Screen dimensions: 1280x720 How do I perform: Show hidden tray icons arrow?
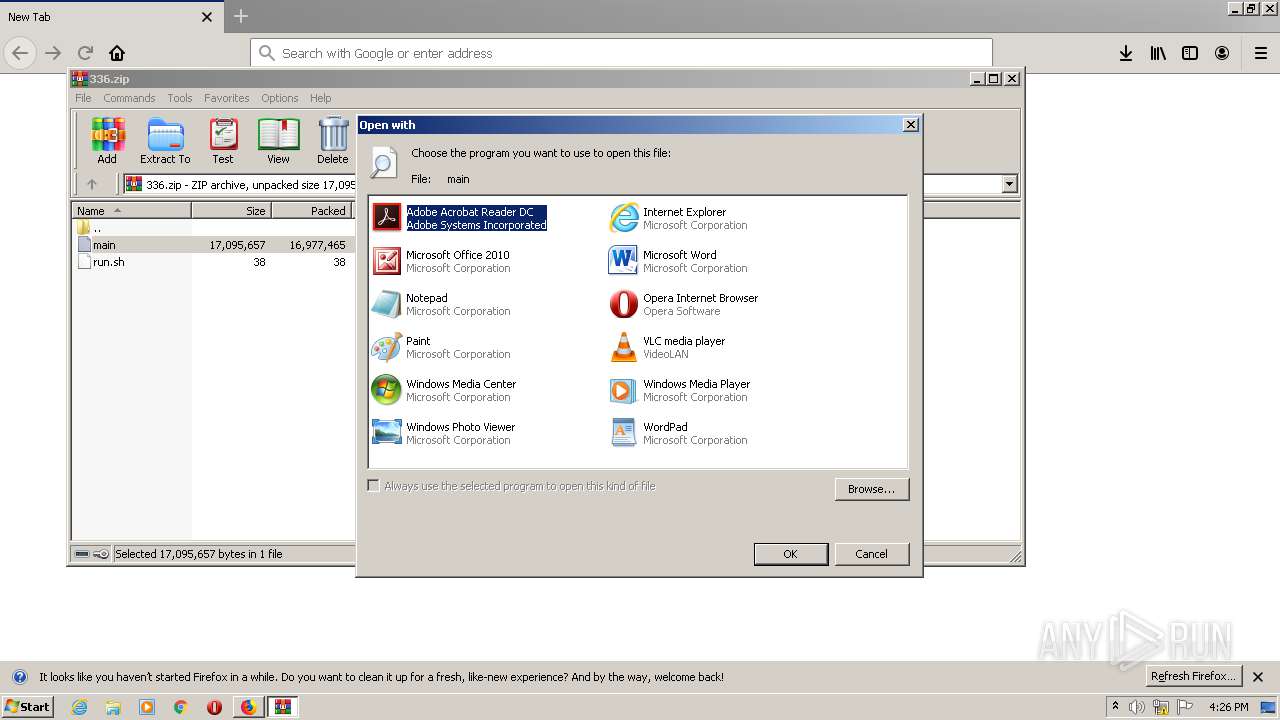tap(1115, 707)
